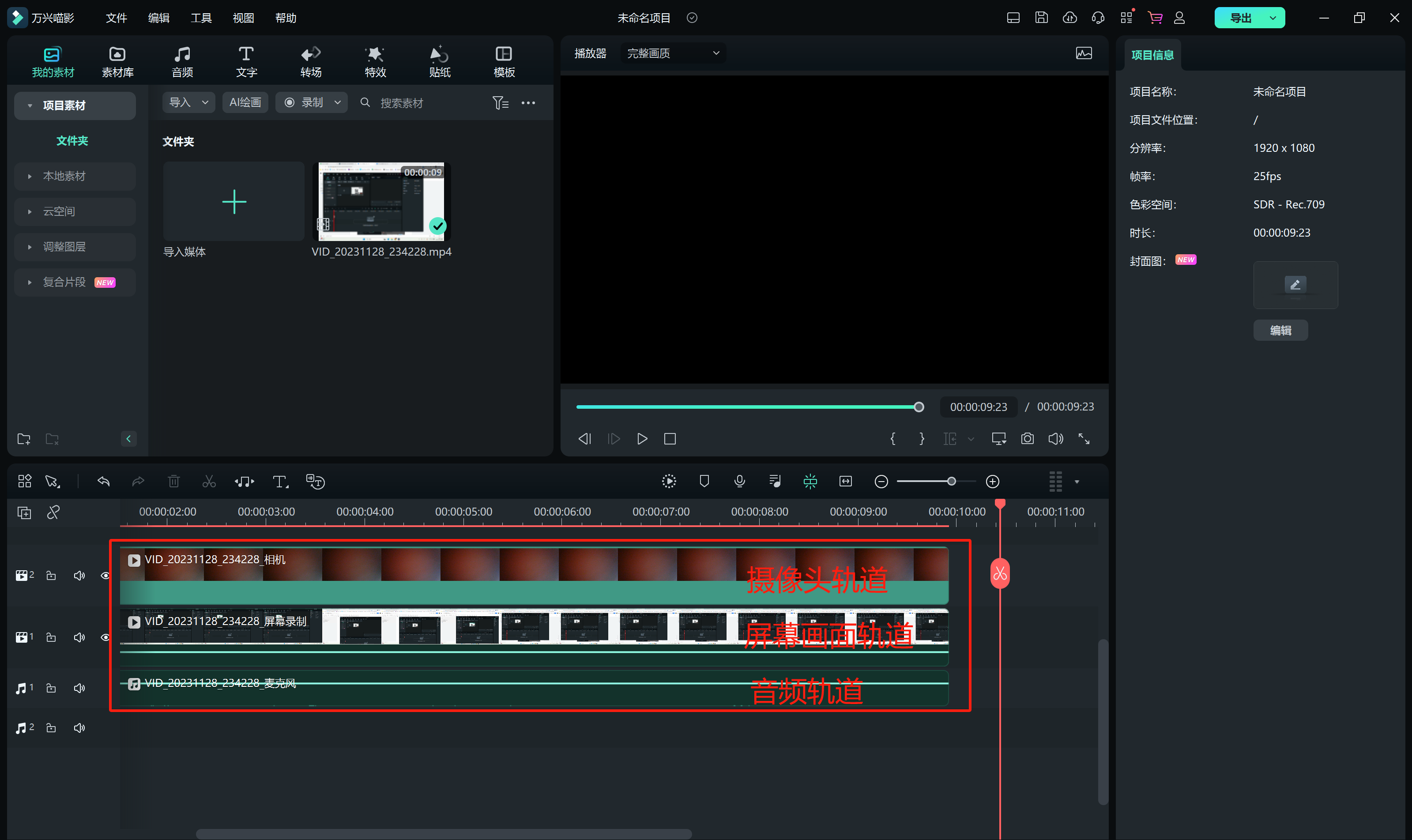Mute audio track 1 speaker icon
The width and height of the screenshot is (1412, 840).
tap(79, 688)
